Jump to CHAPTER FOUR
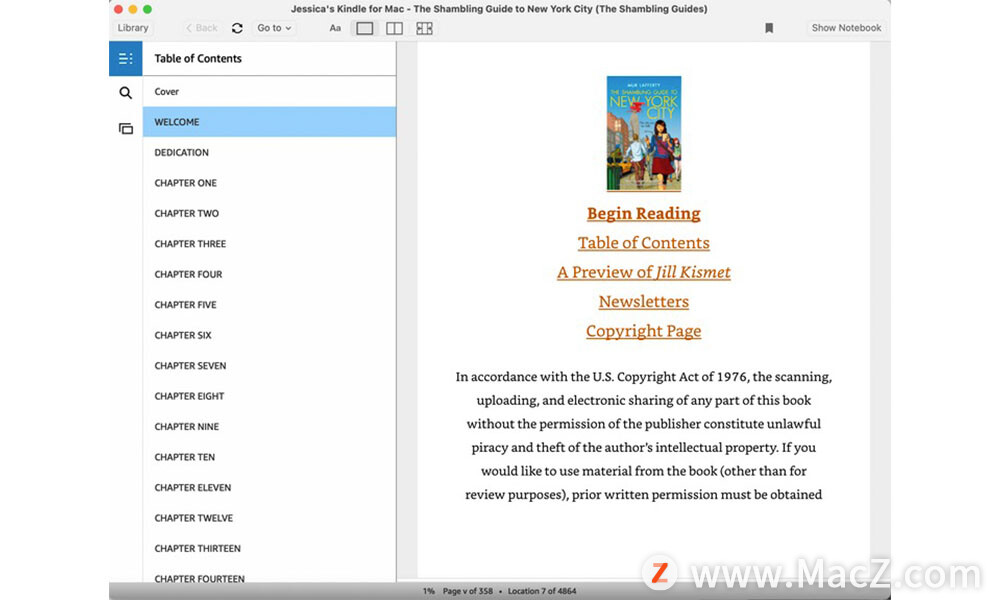This screenshot has height=600, width=1000. pos(269,274)
